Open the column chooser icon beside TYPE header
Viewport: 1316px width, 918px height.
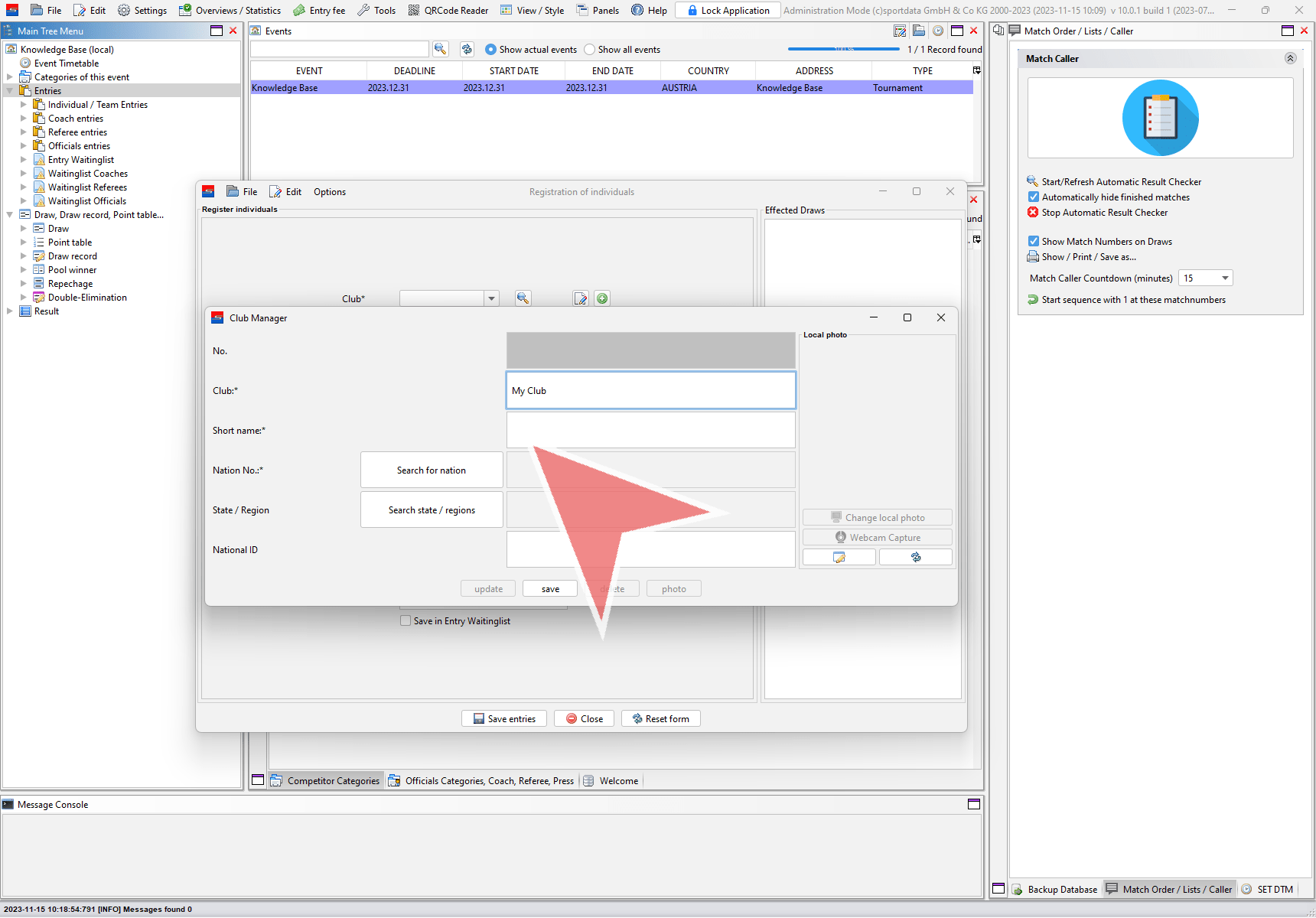tap(976, 70)
